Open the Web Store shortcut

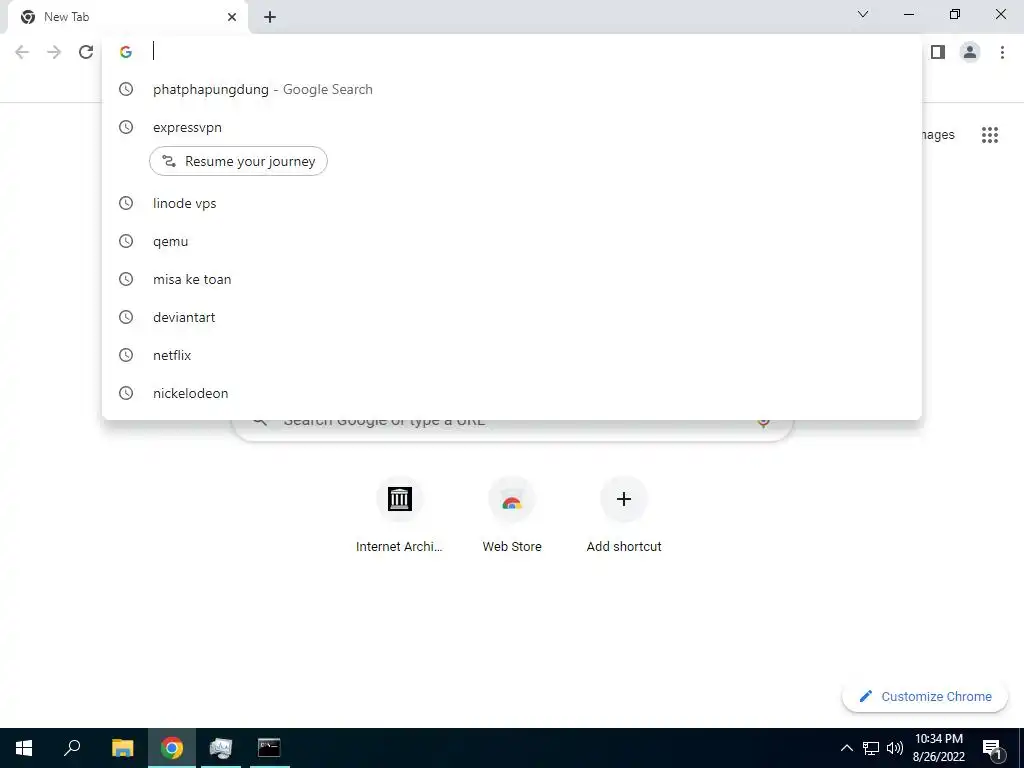tap(512, 515)
